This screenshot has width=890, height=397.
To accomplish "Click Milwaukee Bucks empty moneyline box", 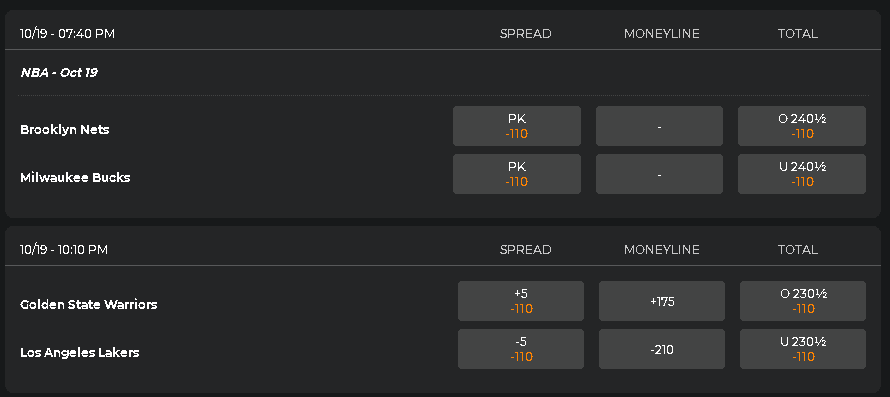I will [659, 174].
